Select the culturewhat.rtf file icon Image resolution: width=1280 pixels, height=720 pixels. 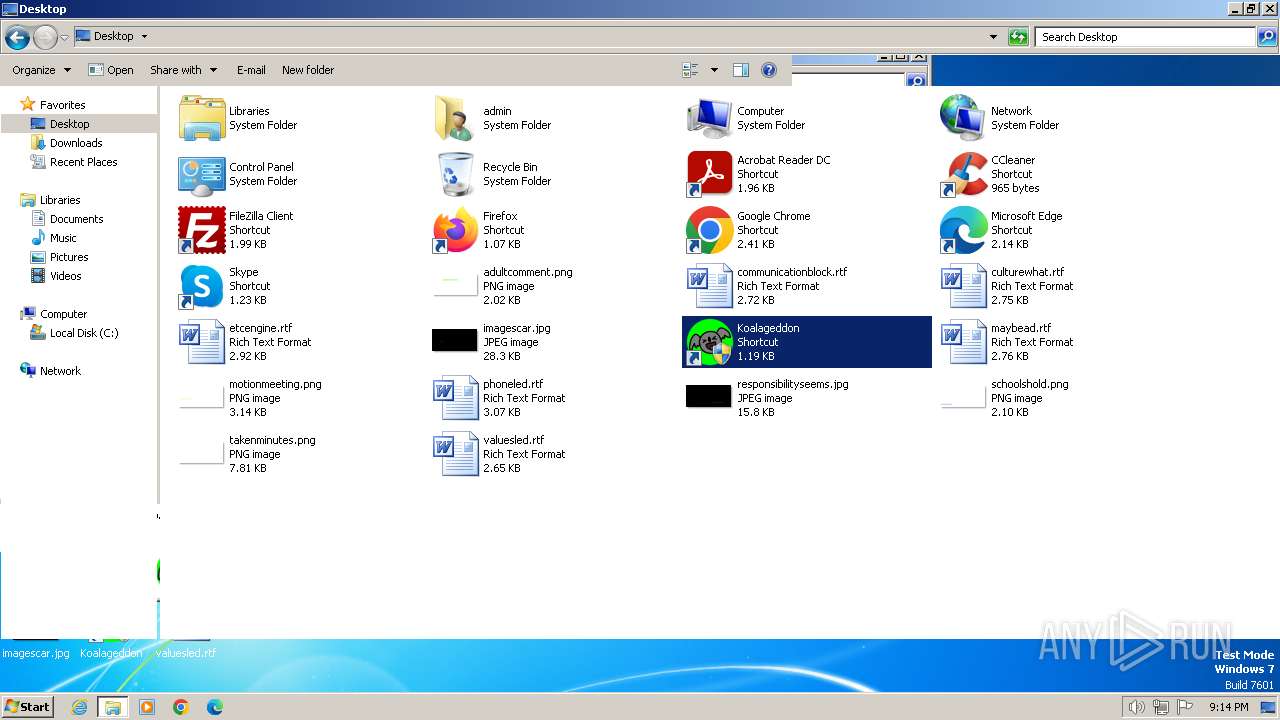964,286
